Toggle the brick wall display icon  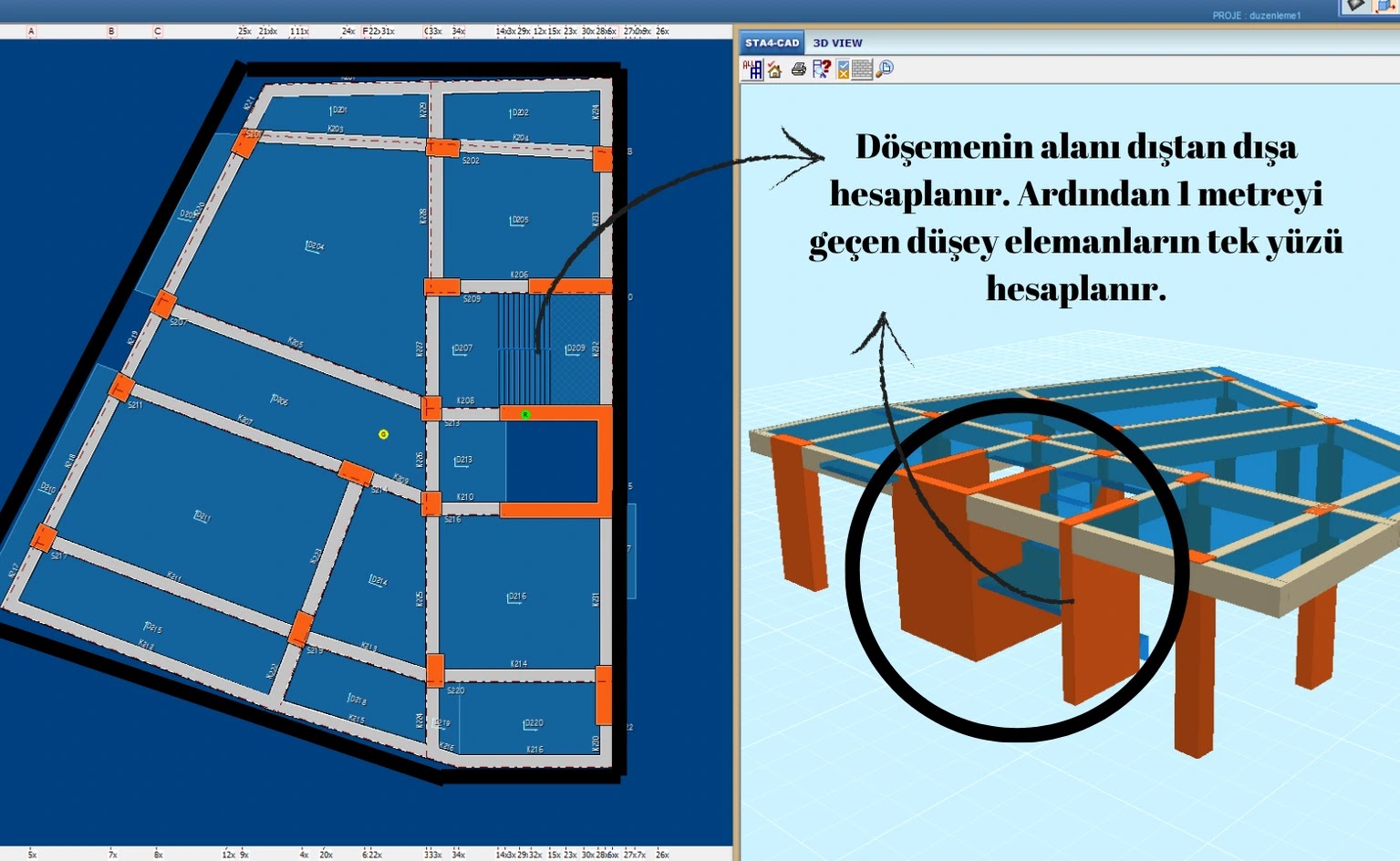pos(862,69)
